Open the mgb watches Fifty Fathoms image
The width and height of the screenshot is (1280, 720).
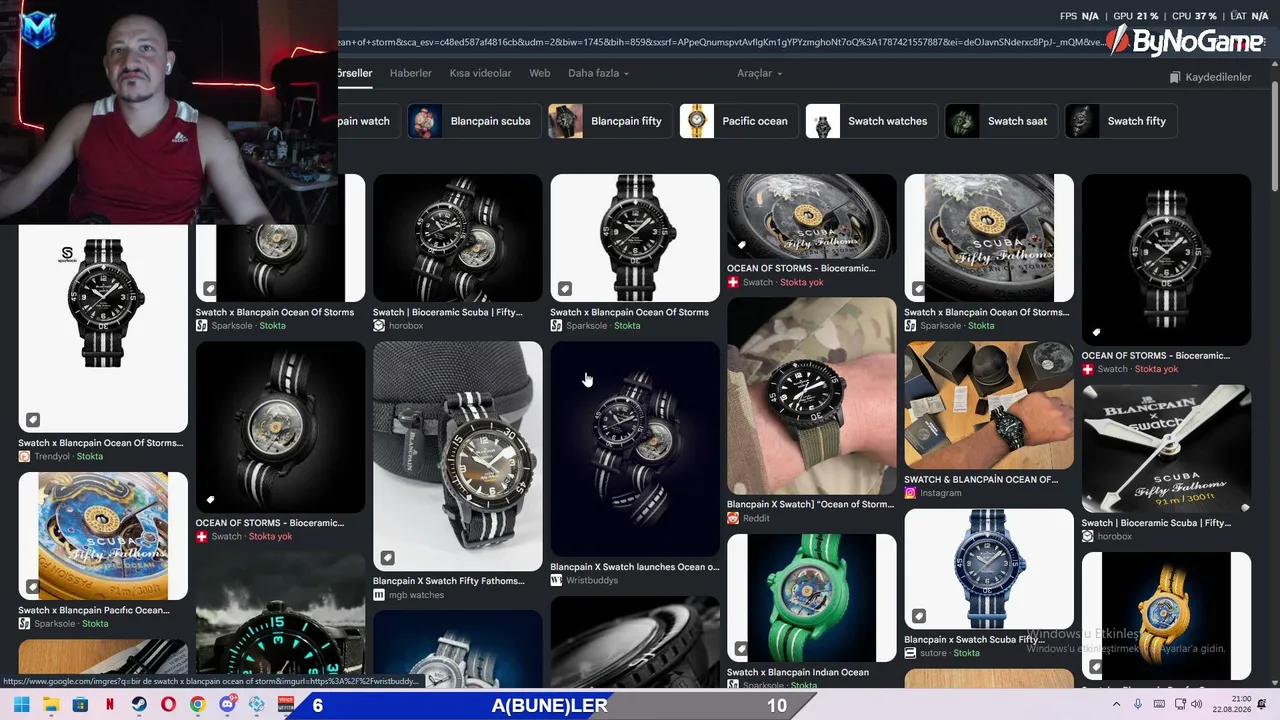tap(458, 456)
